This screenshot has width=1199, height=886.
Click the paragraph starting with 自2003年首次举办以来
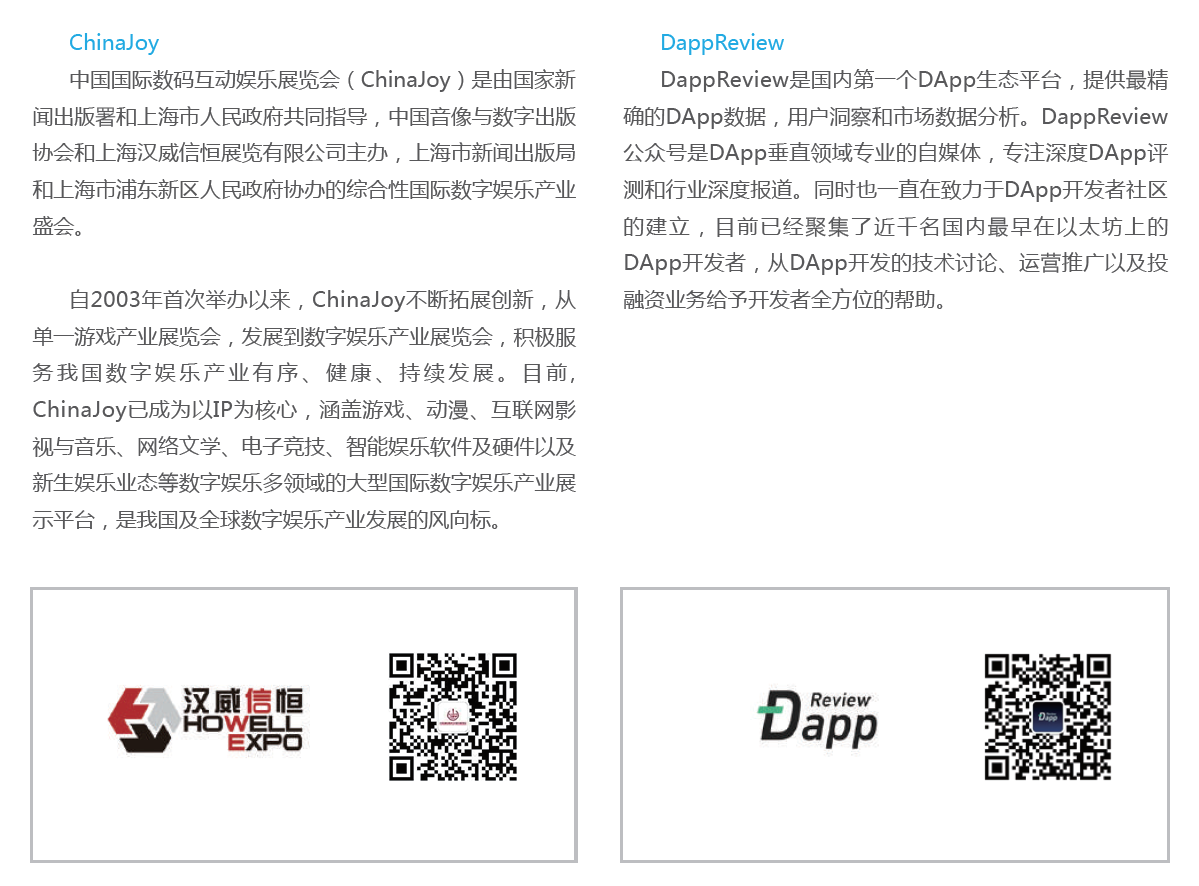tap(304, 410)
